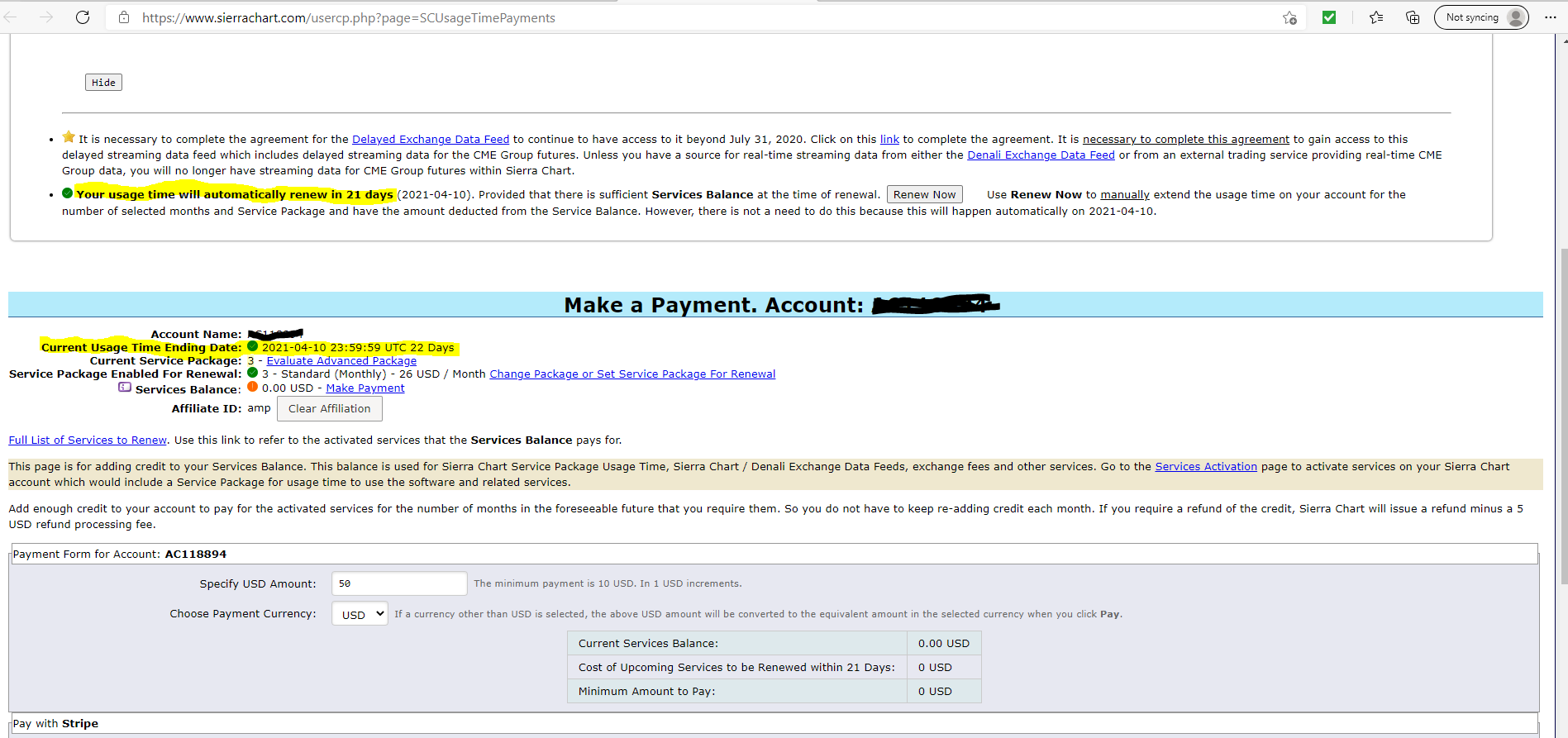Image resolution: width=1568 pixels, height=738 pixels.
Task: Click the orange status dot by Services Balance
Action: point(253,387)
